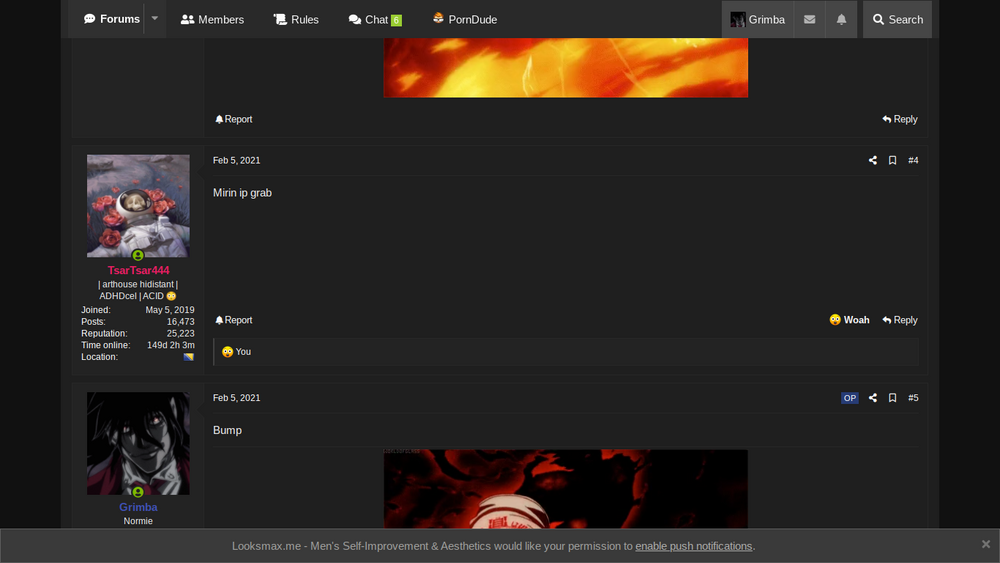Open the Rules page
The image size is (1000, 563).
[296, 20]
